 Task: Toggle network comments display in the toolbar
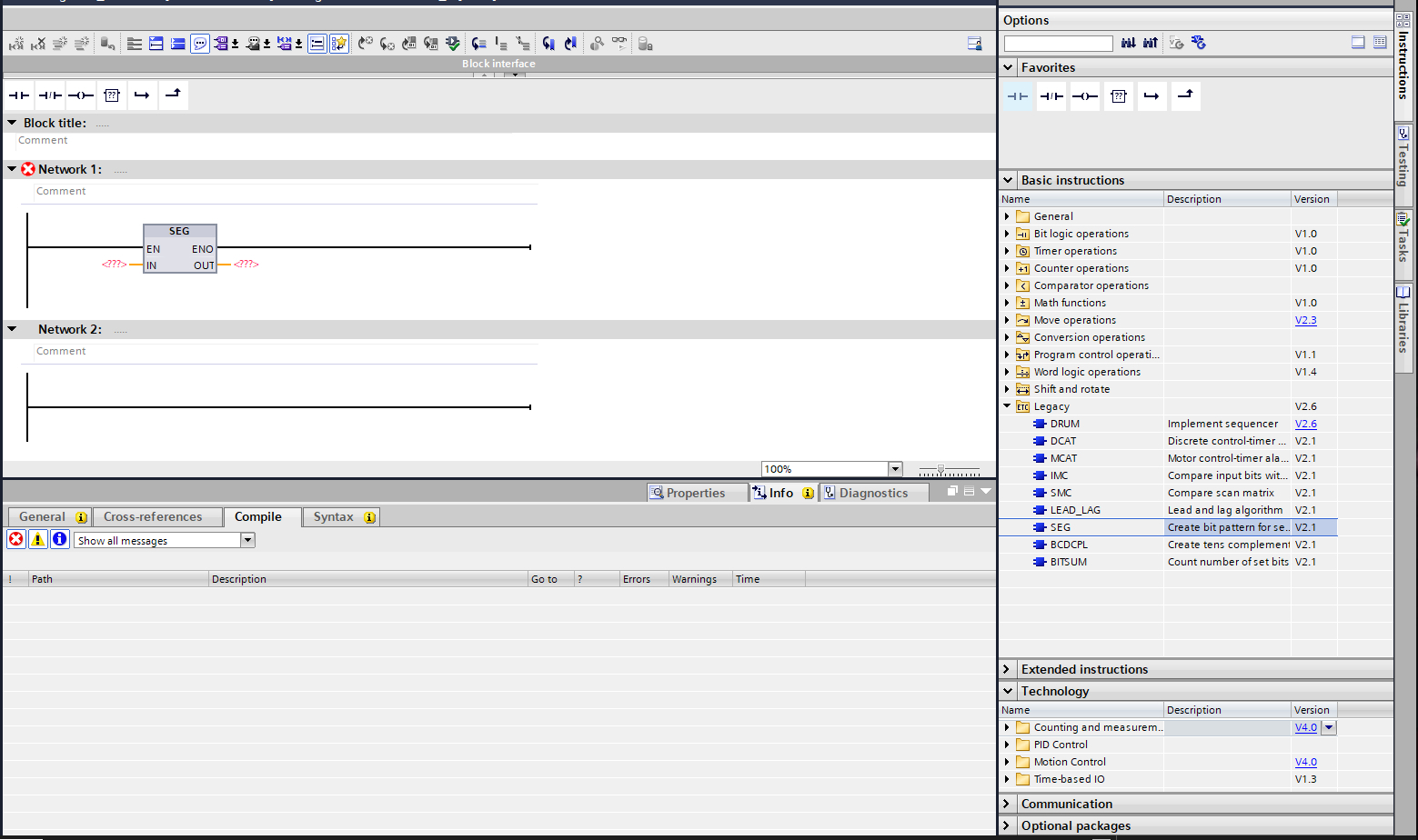pyautogui.click(x=200, y=44)
